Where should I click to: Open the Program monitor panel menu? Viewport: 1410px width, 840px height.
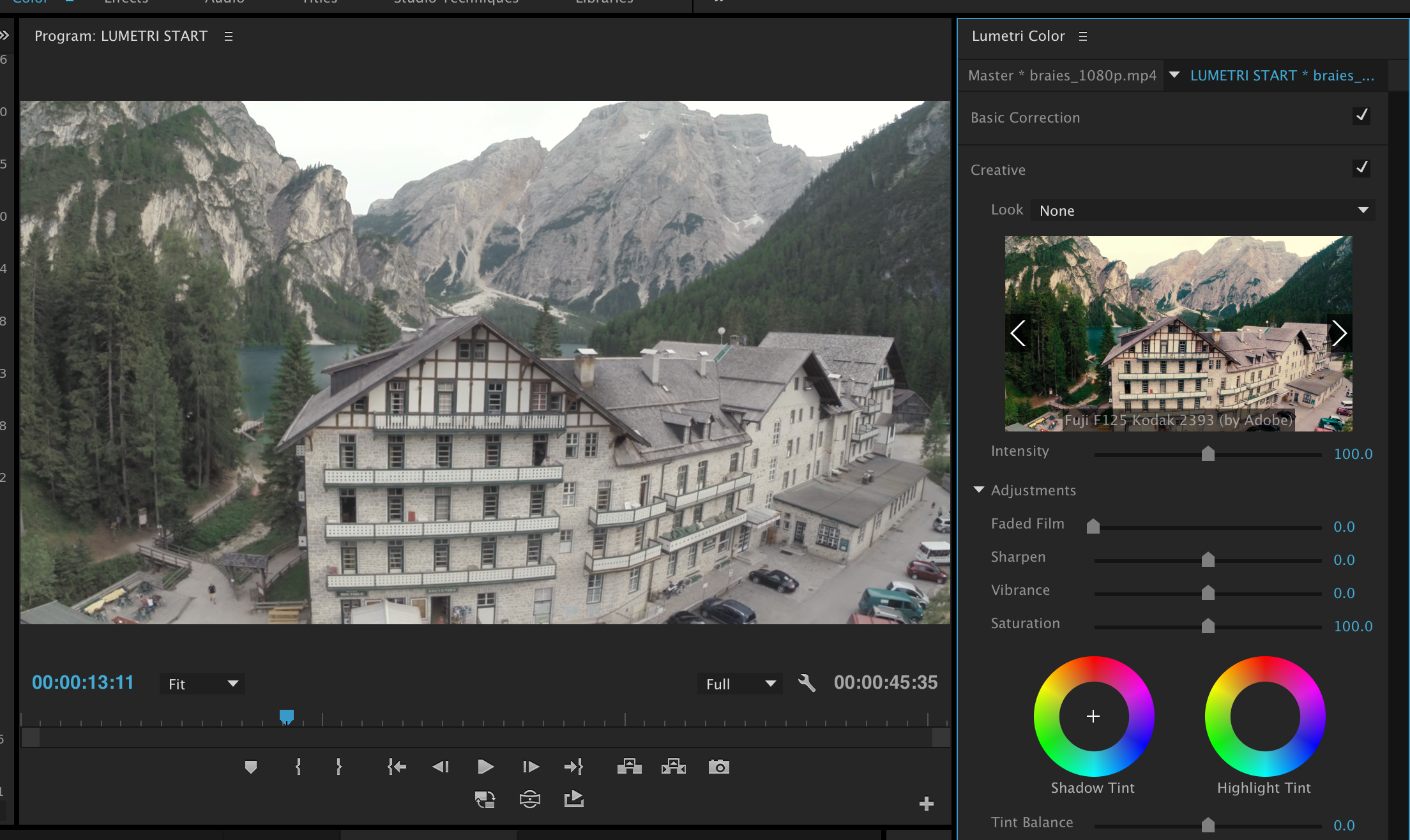click(x=229, y=36)
